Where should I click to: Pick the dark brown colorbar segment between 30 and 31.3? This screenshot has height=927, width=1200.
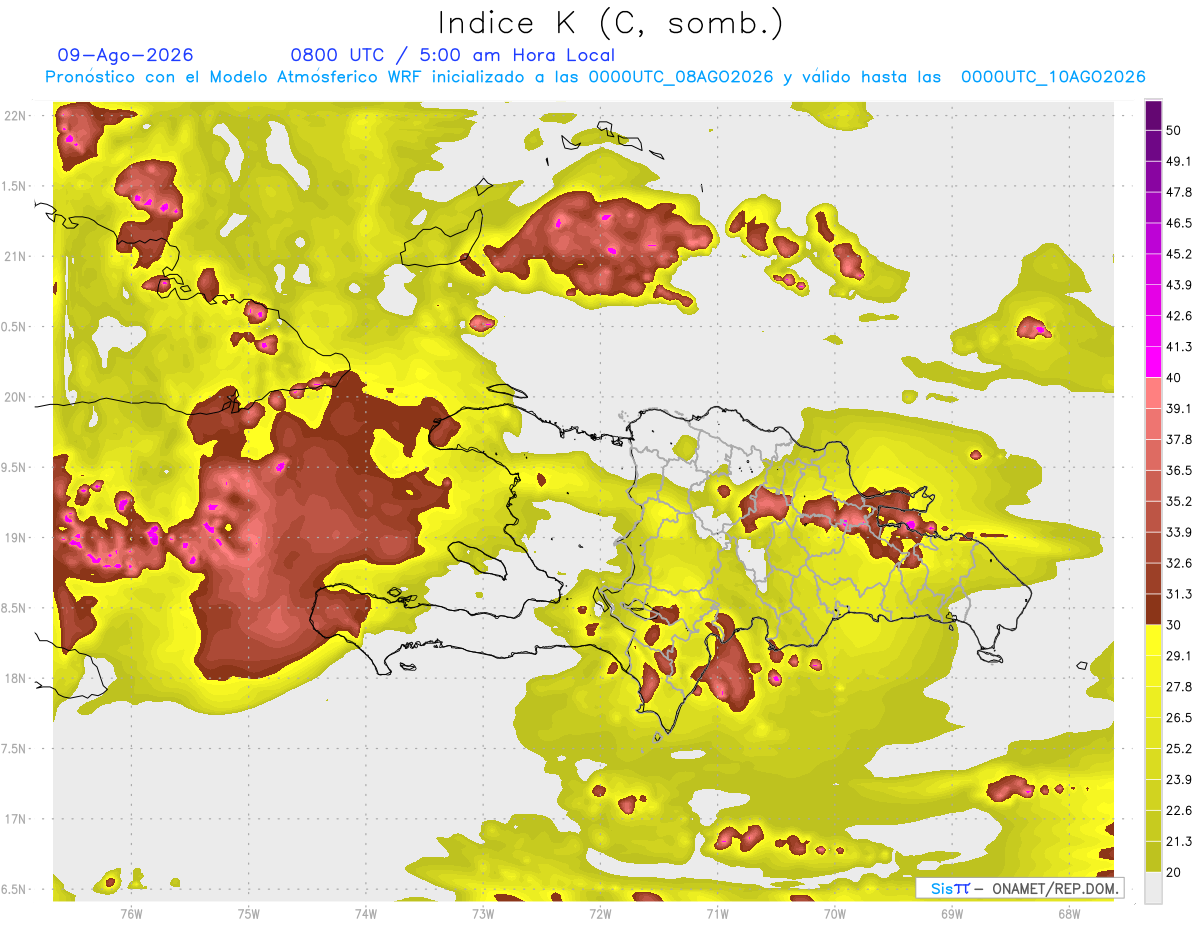point(1154,609)
